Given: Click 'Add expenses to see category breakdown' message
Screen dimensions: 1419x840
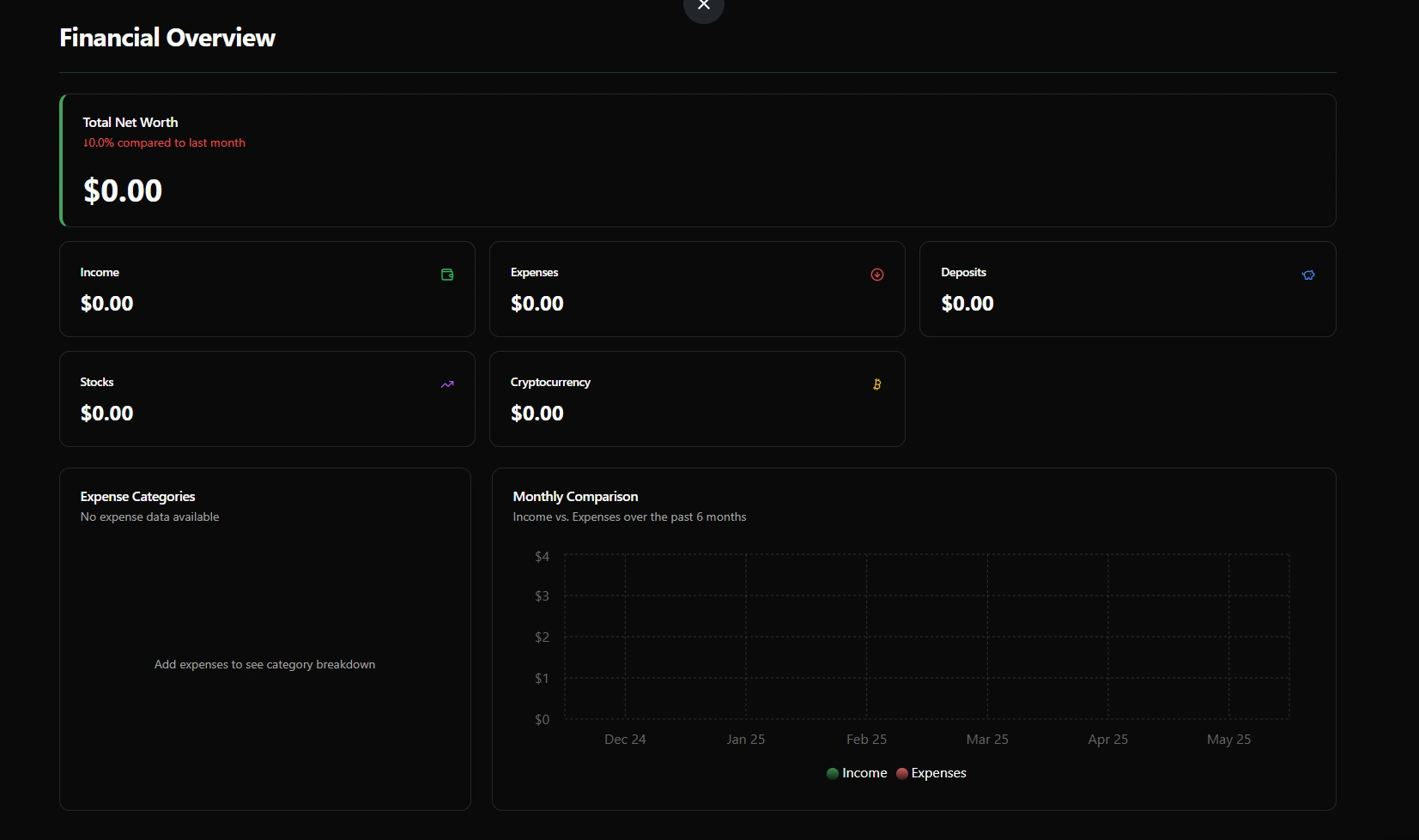Looking at the screenshot, I should pos(264,665).
